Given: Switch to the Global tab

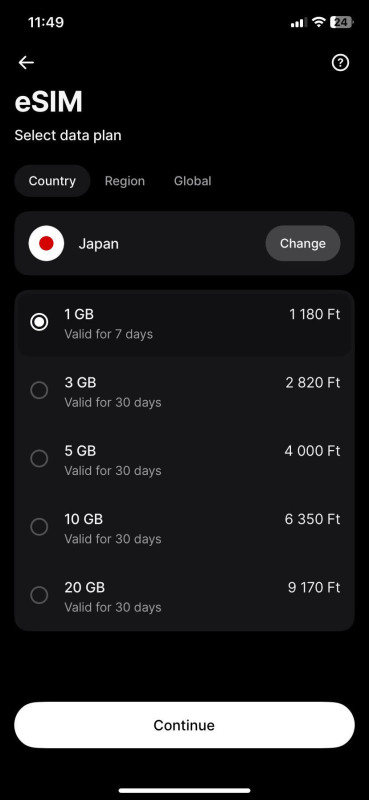Looking at the screenshot, I should click(x=192, y=181).
